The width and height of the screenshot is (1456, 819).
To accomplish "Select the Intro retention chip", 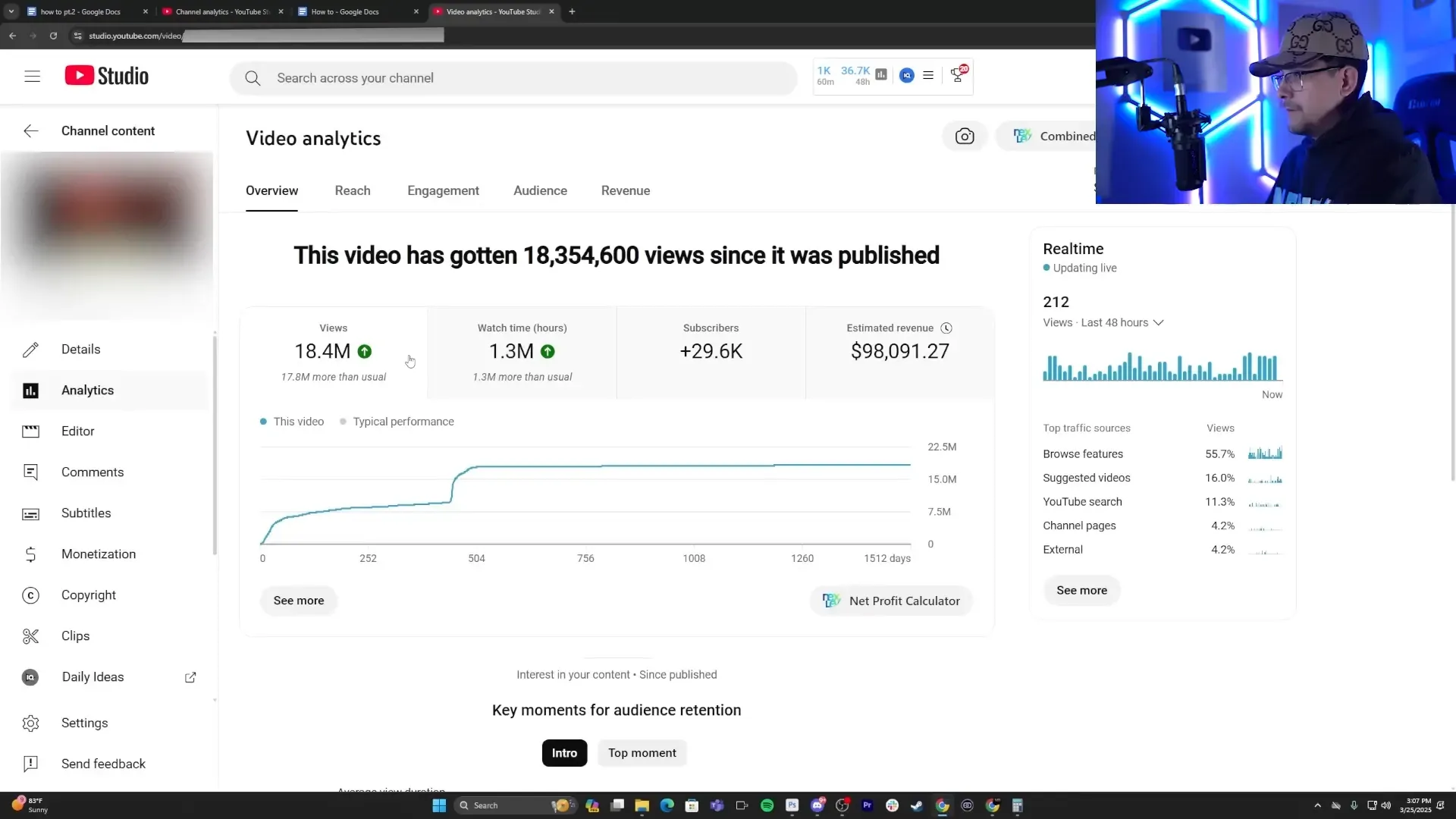I will coord(564,753).
